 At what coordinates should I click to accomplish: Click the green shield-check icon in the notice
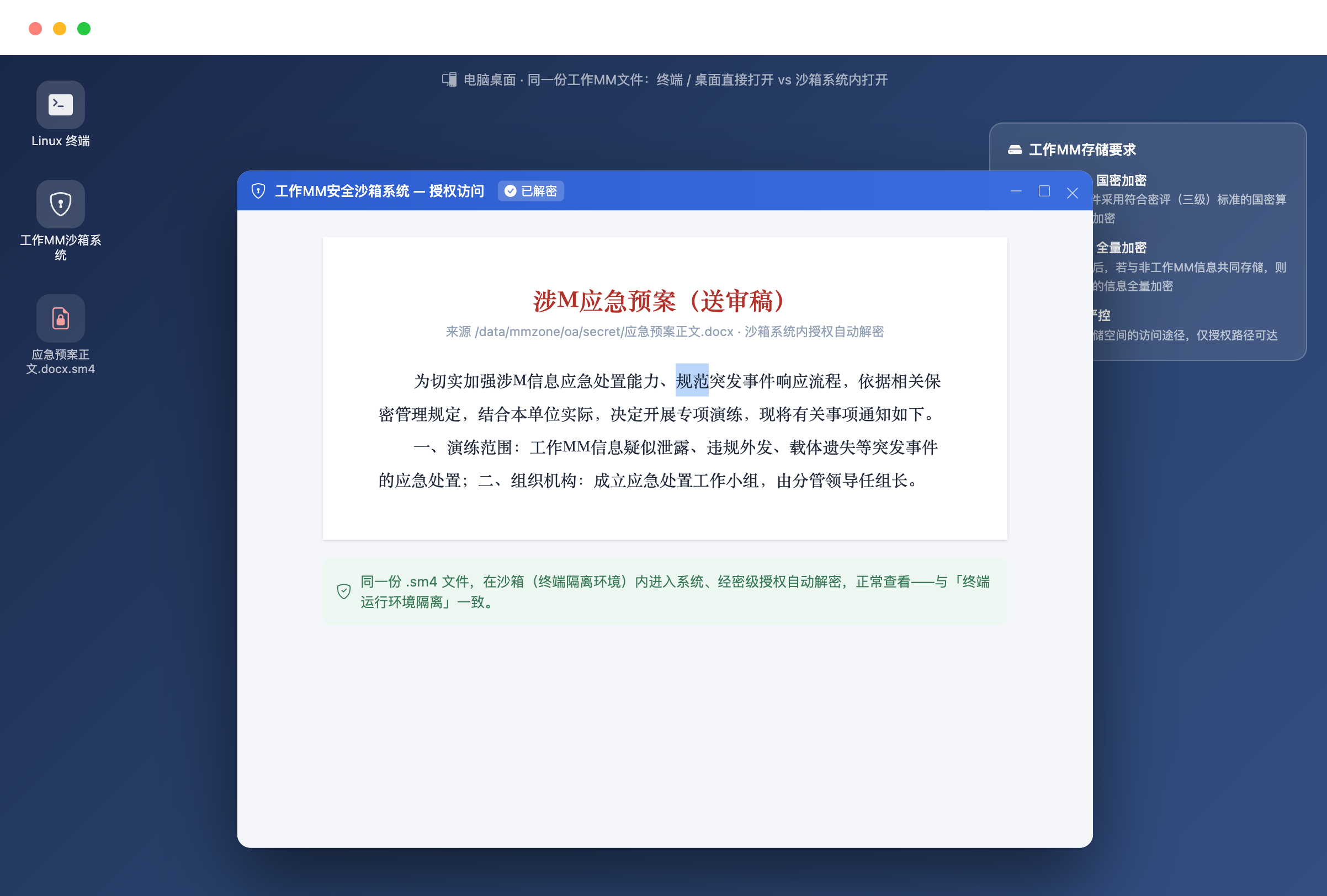pos(344,591)
